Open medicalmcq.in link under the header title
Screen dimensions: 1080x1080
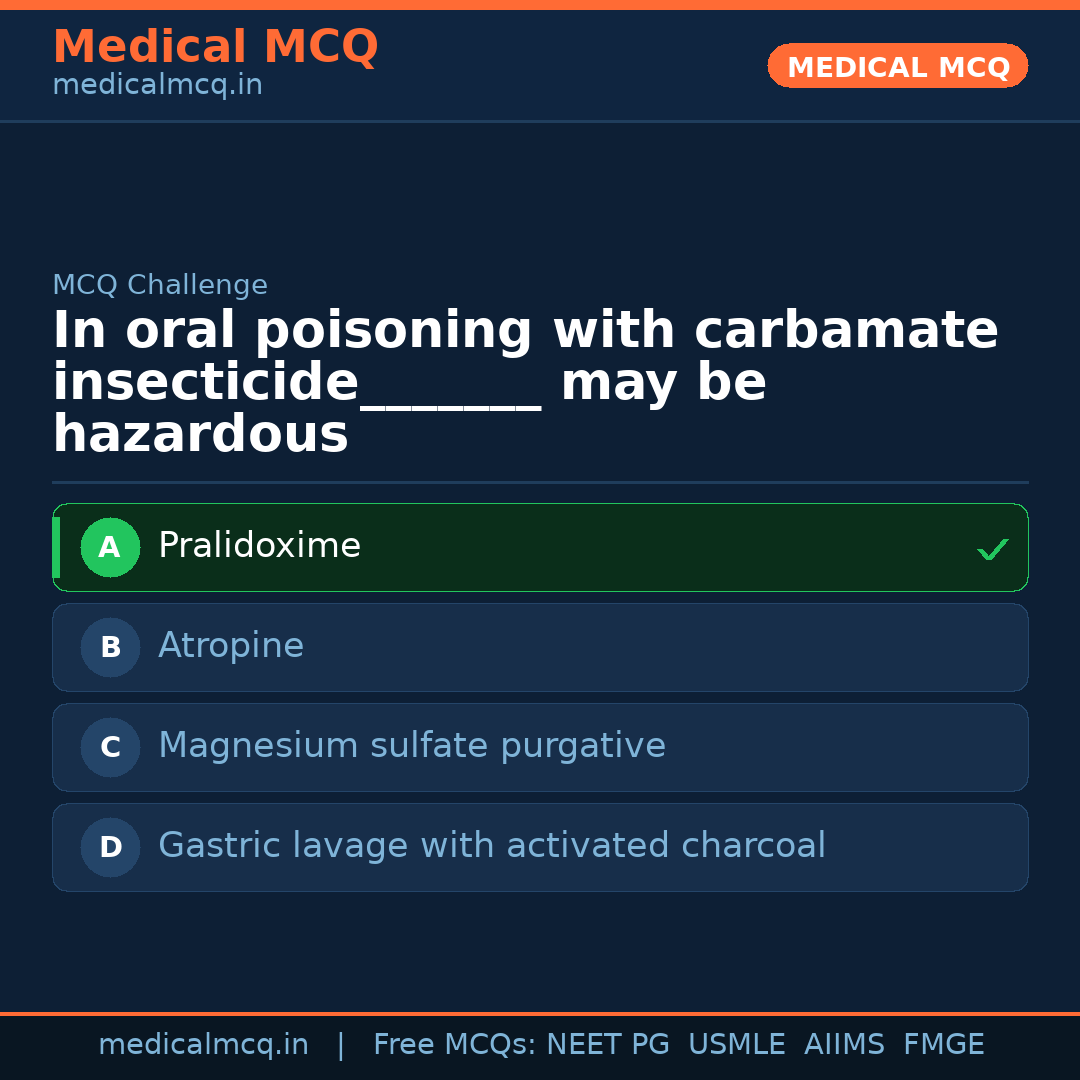(x=157, y=85)
